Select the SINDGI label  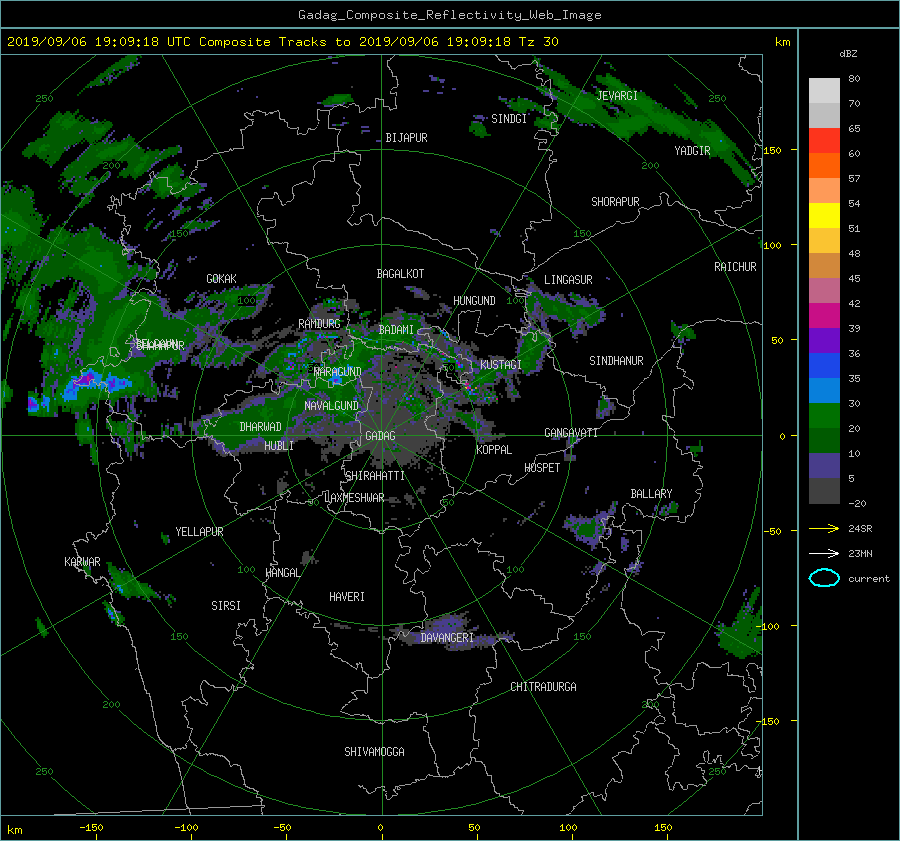tap(509, 119)
